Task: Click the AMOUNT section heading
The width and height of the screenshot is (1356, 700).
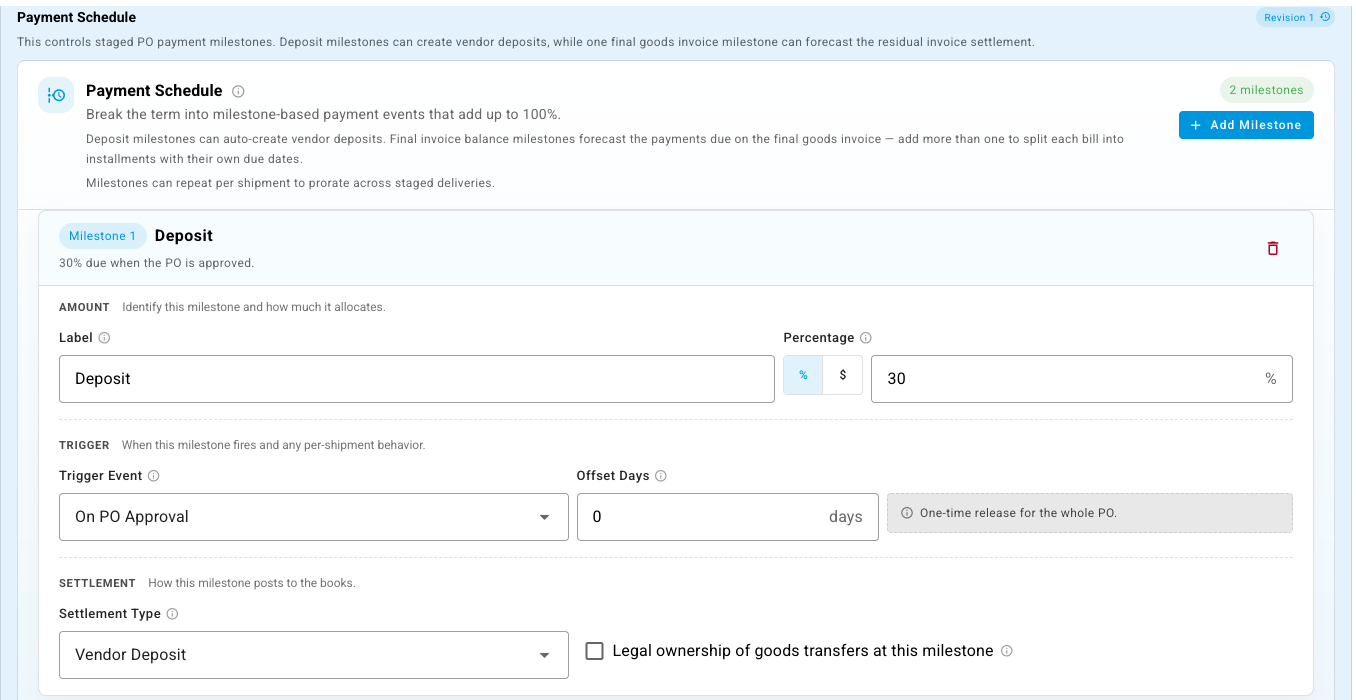Action: pyautogui.click(x=84, y=307)
